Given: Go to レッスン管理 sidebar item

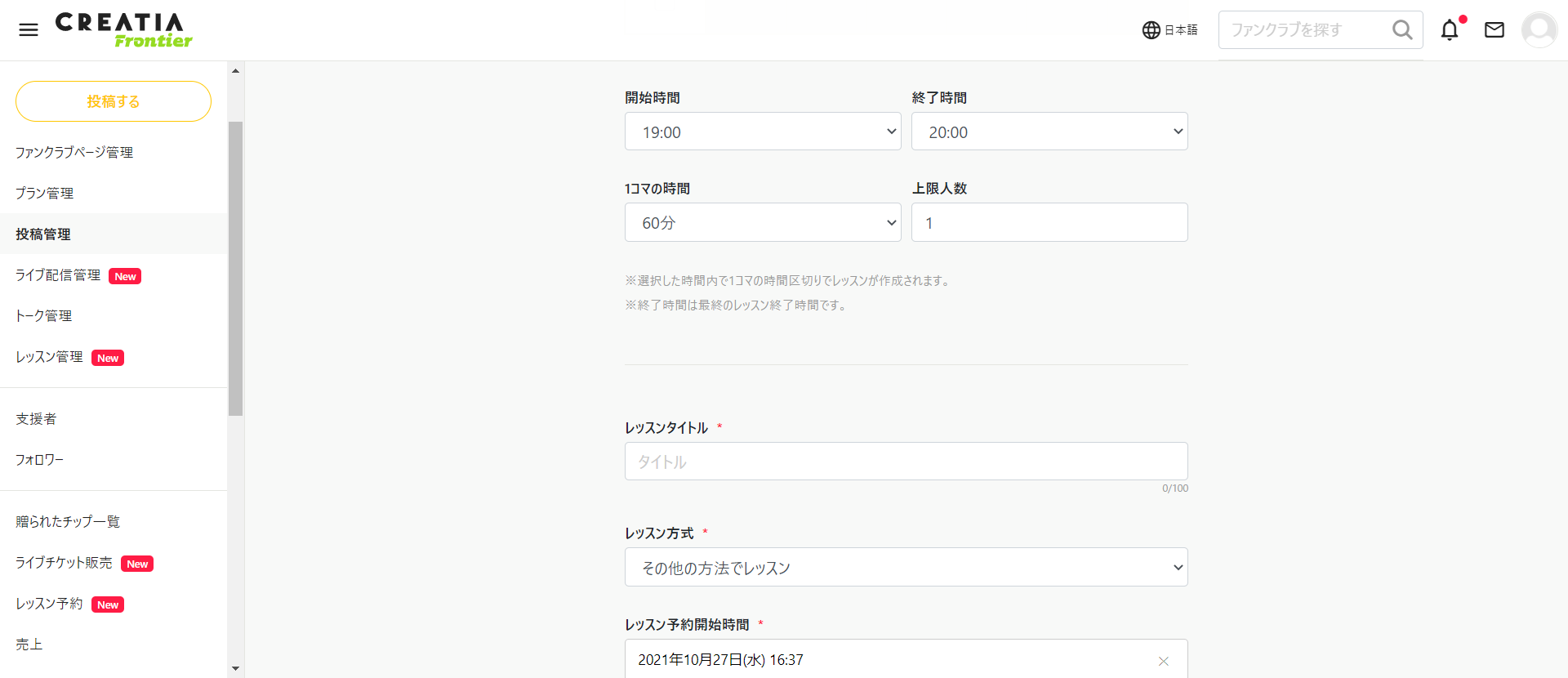Looking at the screenshot, I should click(50, 357).
